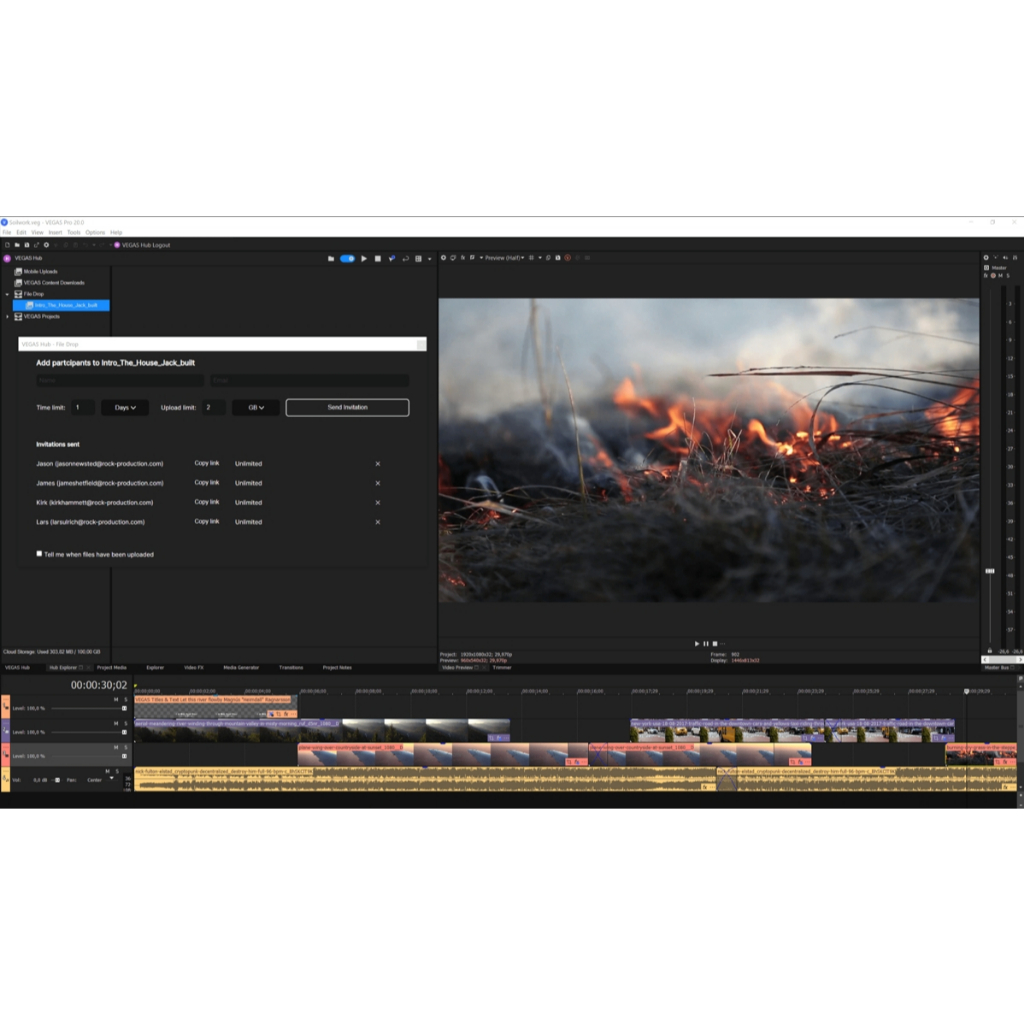This screenshot has width=1024, height=1024.
Task: Click audio track Vol slider handle
Action: (x=57, y=780)
